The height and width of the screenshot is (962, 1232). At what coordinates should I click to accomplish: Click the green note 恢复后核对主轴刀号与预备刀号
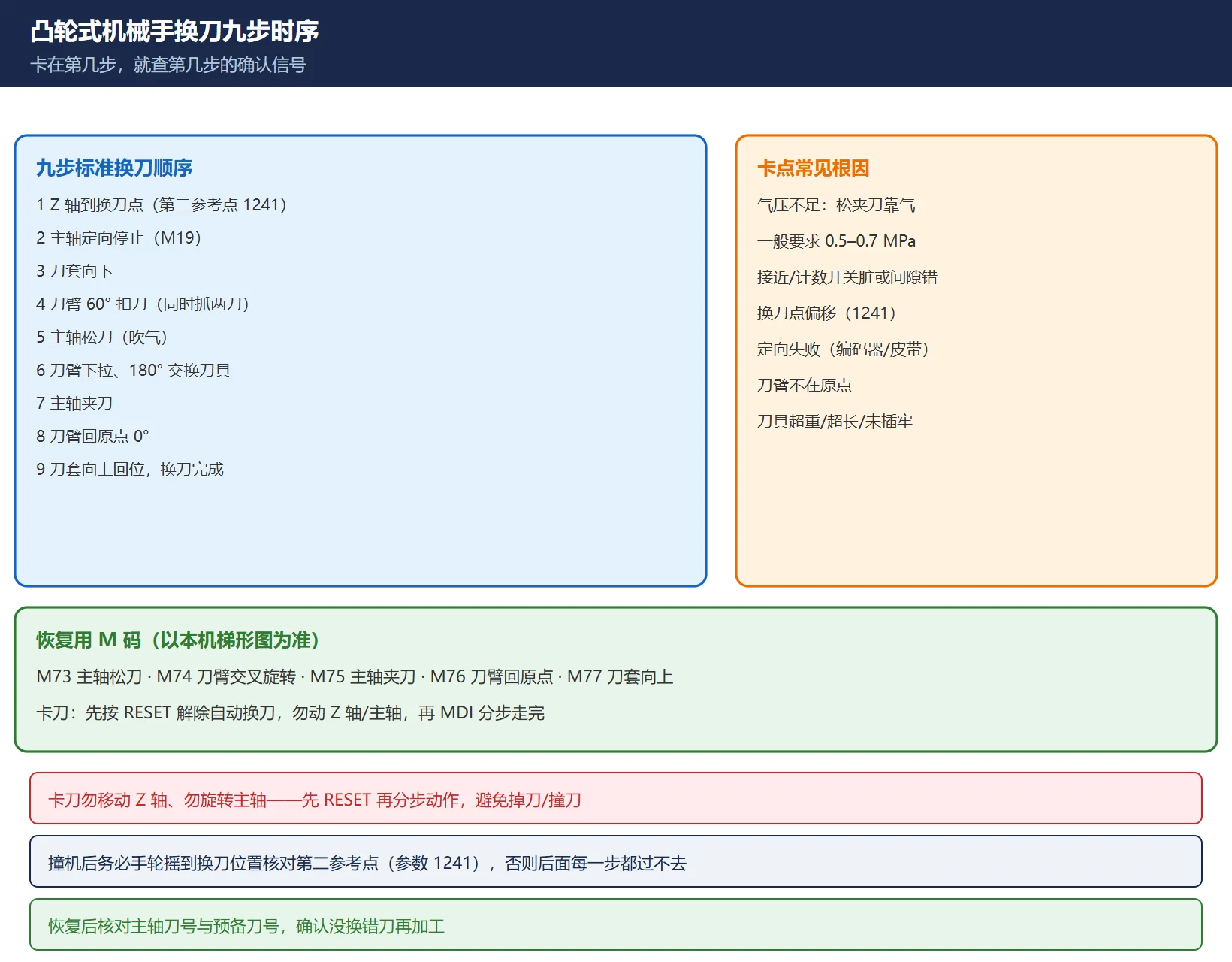tap(616, 924)
